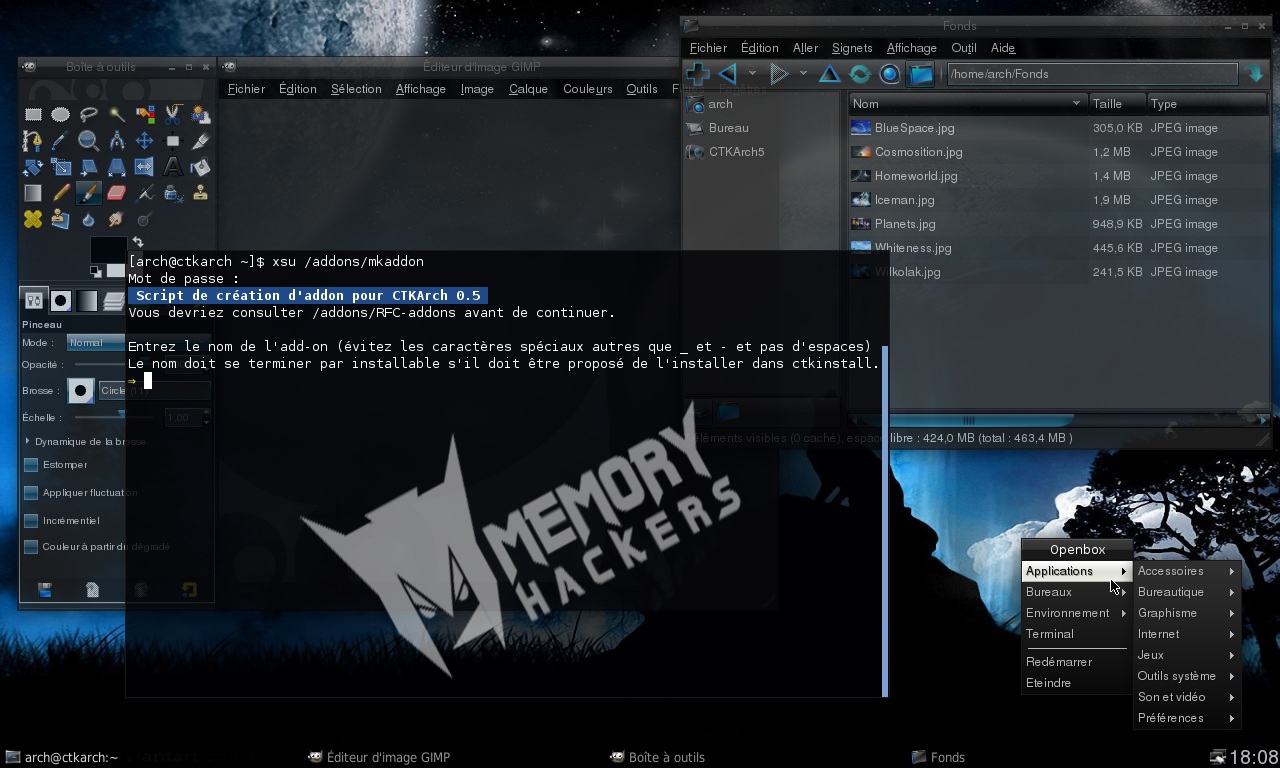Open Couleurs menu in GIMP
This screenshot has height=768, width=1280.
click(x=587, y=89)
